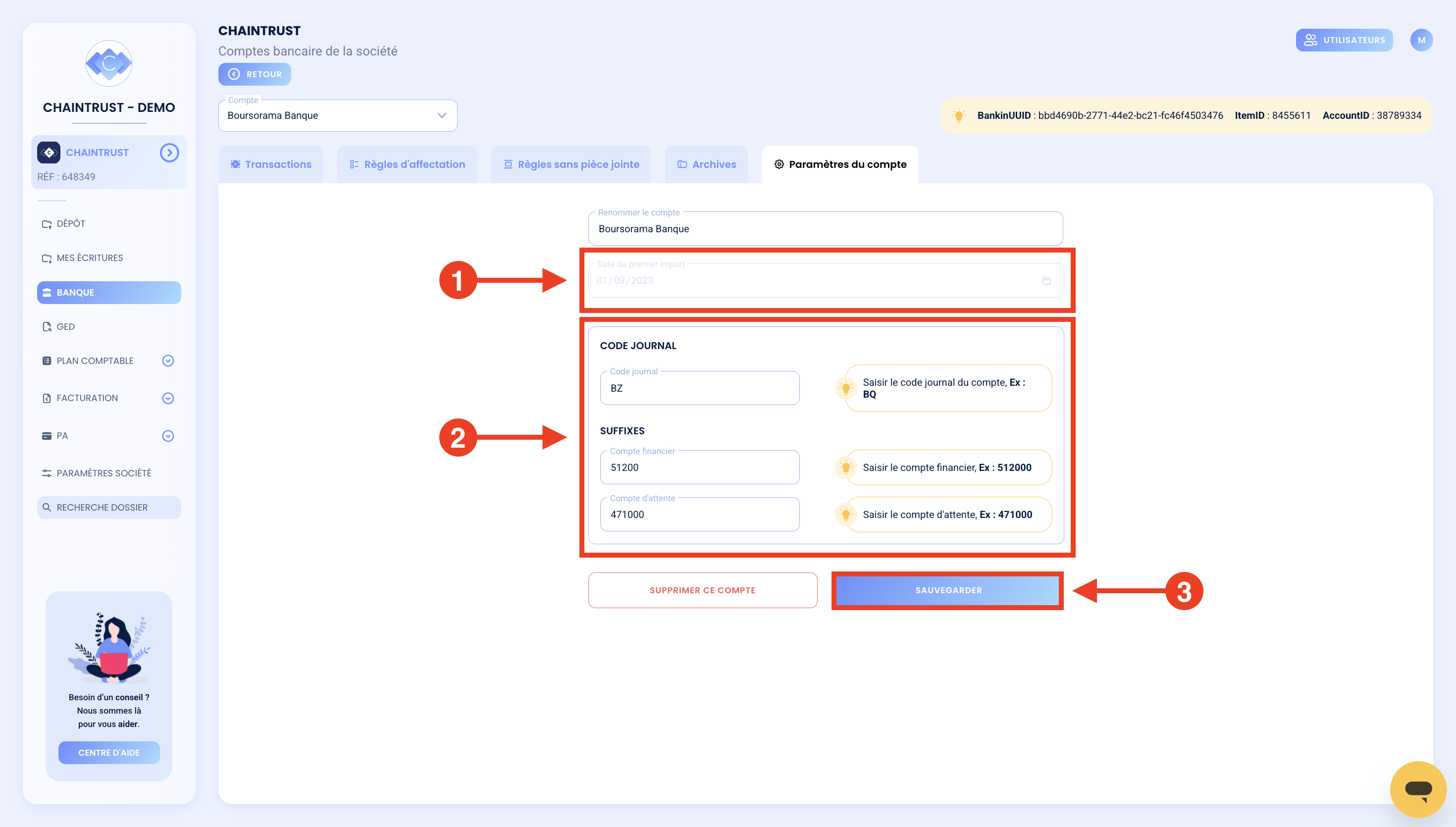The width and height of the screenshot is (1456, 827).
Task: Click the SAUVEGARDER button
Action: click(948, 590)
